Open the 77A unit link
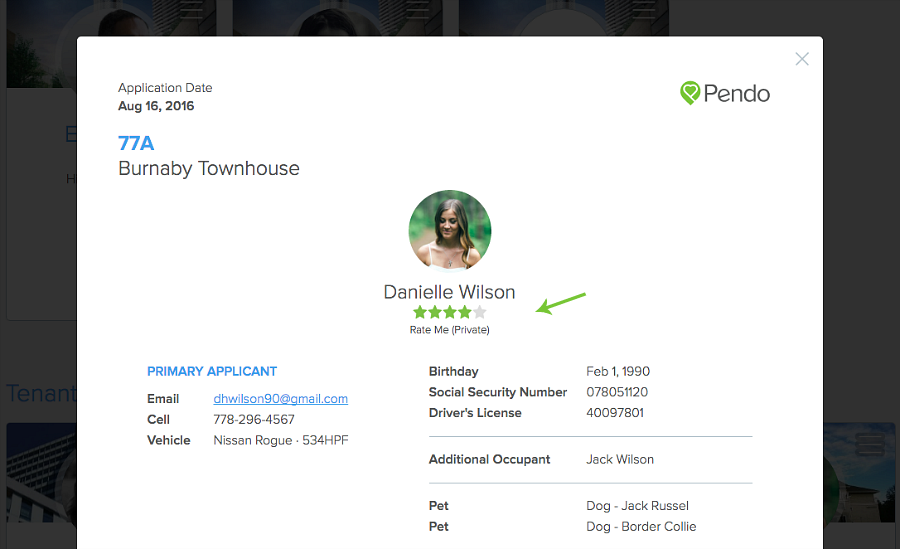The image size is (900, 549). 136,143
